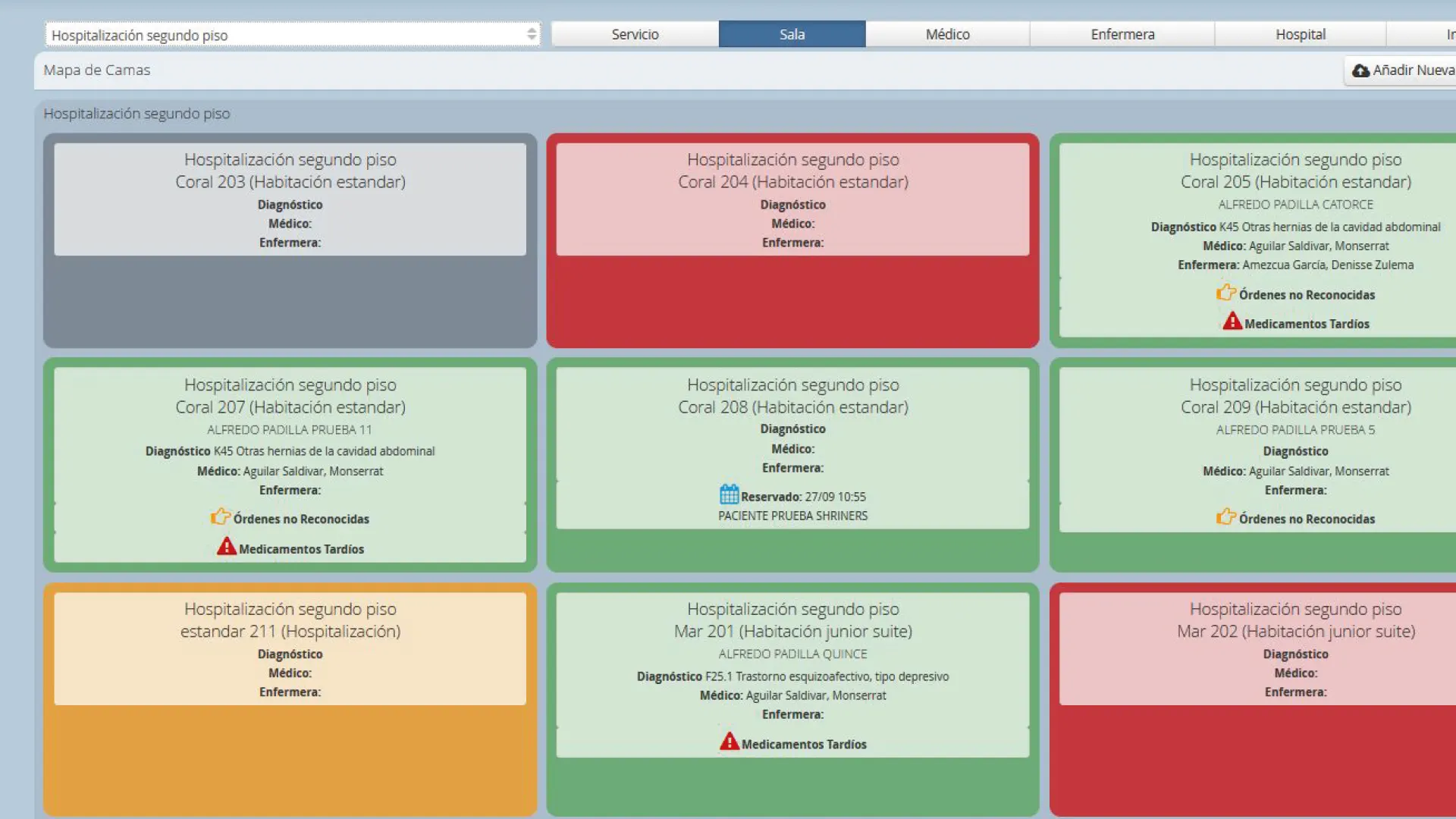Screen dimensions: 1456x819
Task: Click the Medicamentos Tardíos warning icon in Coral 205
Action: pyautogui.click(x=1232, y=322)
